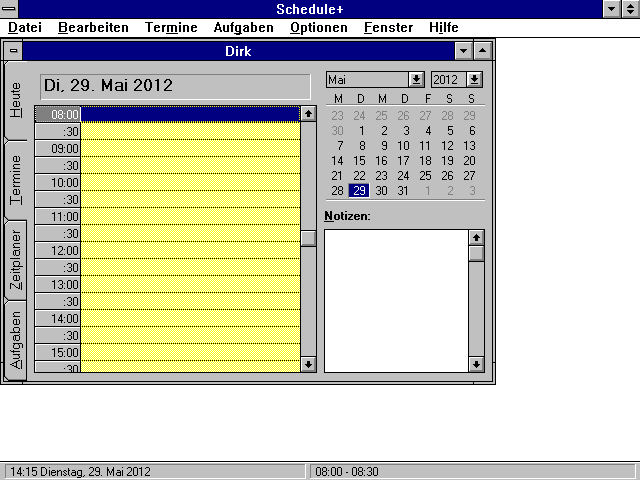Switch to the Zeitplaner tab

tap(16, 261)
